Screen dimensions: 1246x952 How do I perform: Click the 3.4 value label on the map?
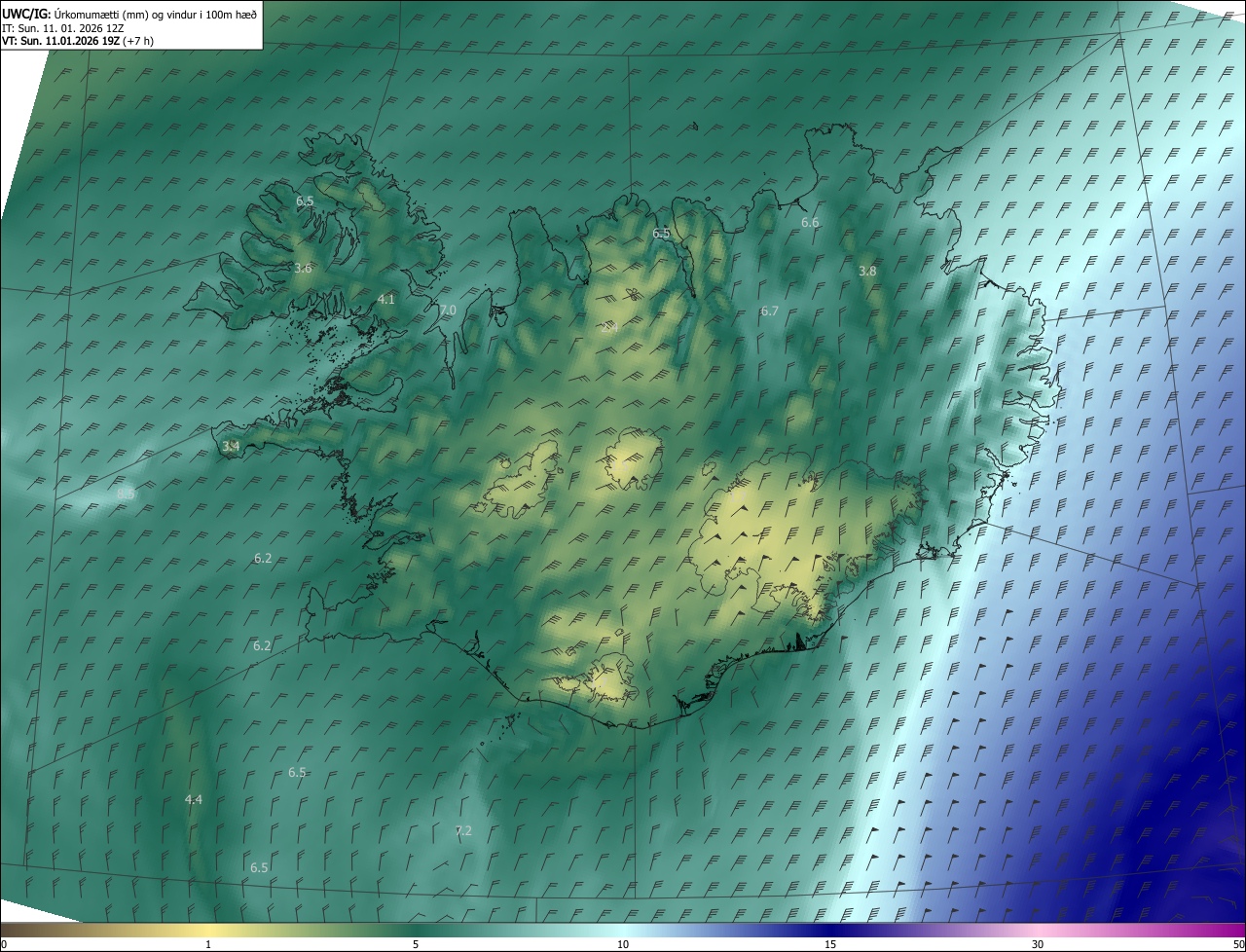pyautogui.click(x=231, y=446)
